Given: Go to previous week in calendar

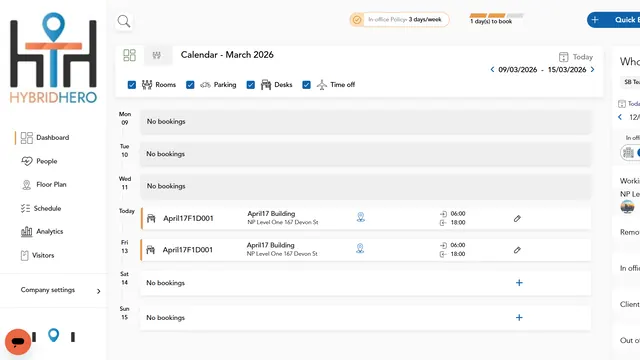Looking at the screenshot, I should pos(492,69).
